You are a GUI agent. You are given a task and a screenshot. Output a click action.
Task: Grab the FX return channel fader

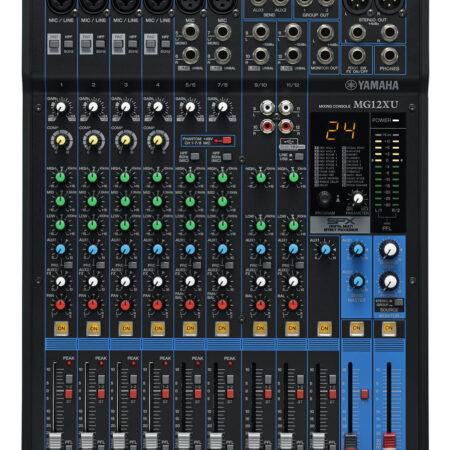click(x=318, y=441)
